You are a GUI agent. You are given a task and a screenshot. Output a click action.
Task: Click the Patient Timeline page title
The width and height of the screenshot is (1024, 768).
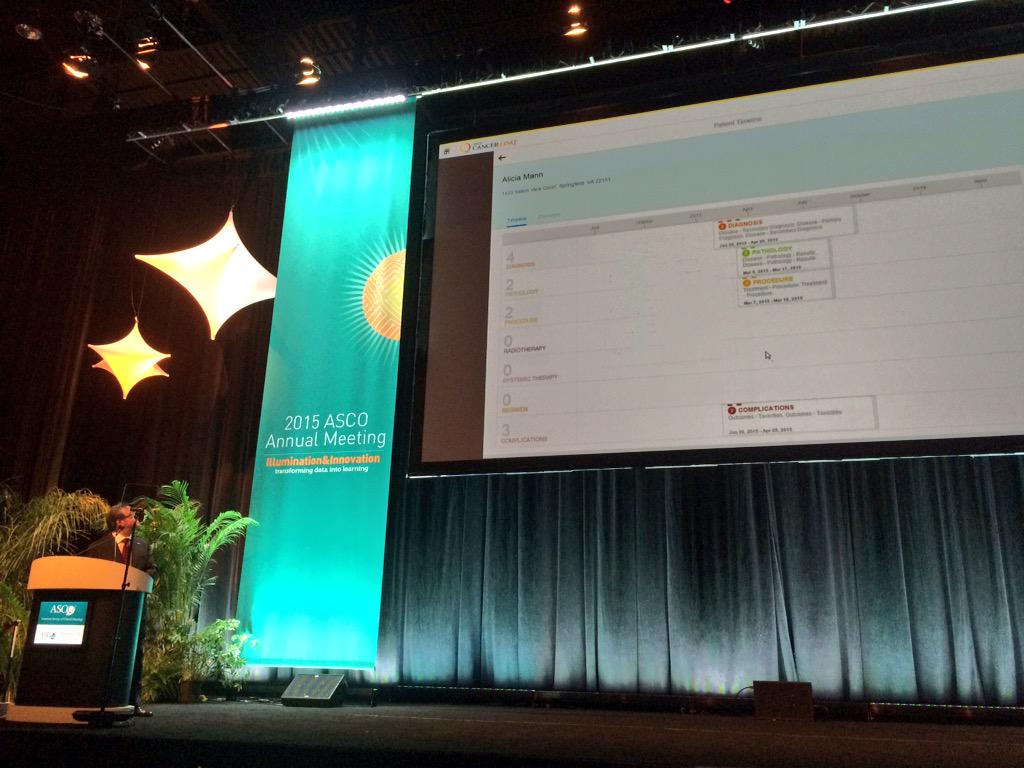pyautogui.click(x=737, y=122)
